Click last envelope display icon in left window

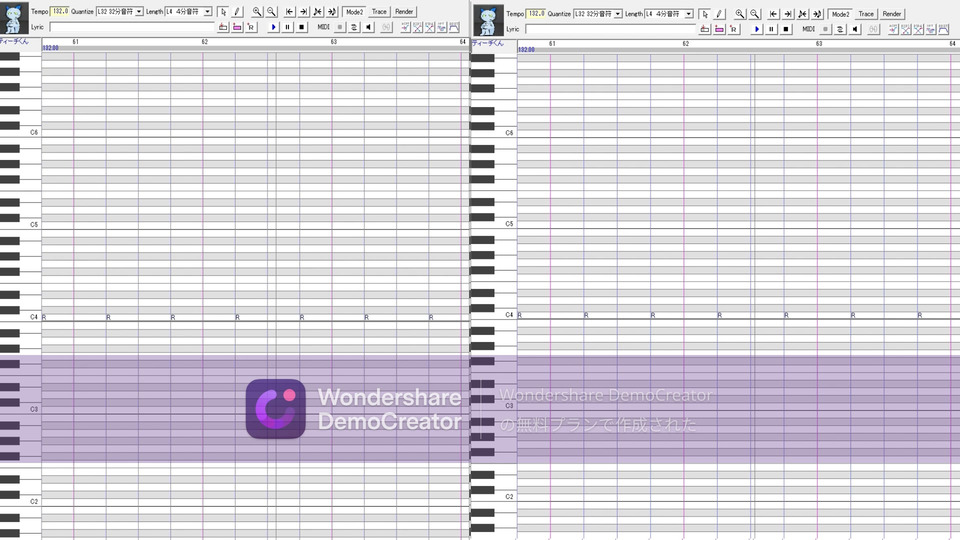tap(454, 27)
